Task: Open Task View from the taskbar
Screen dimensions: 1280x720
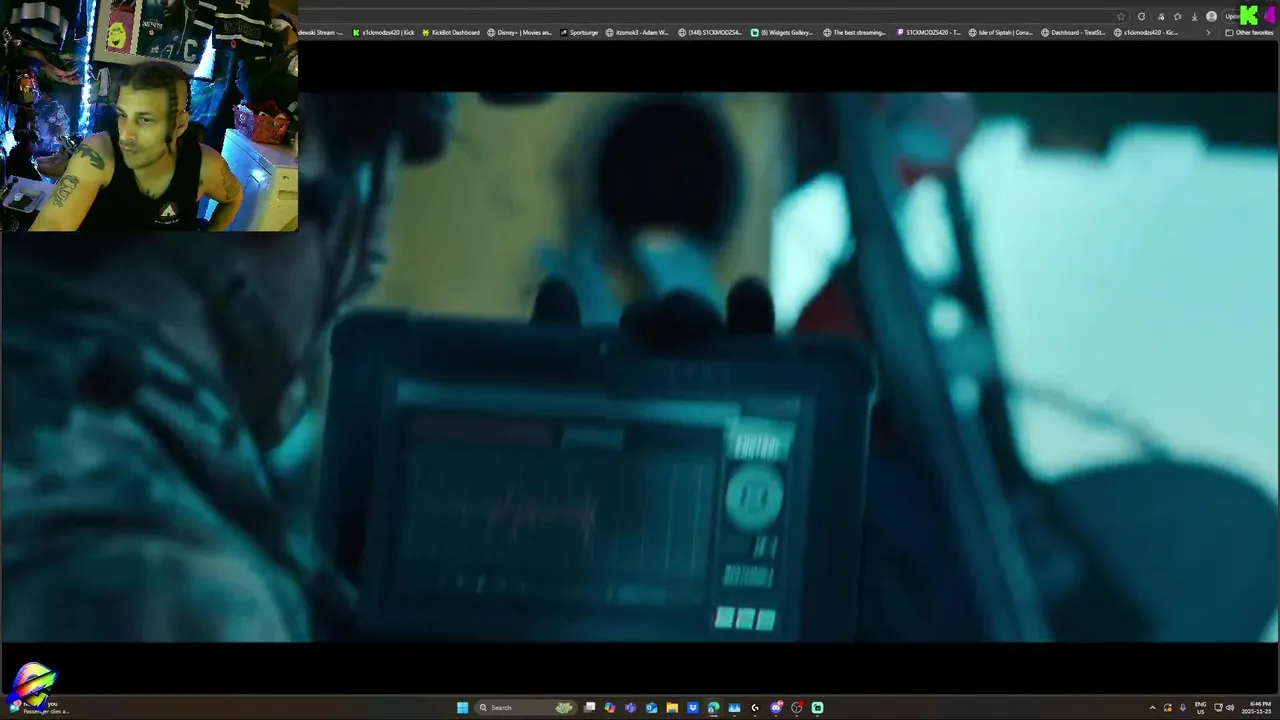Action: (590, 707)
